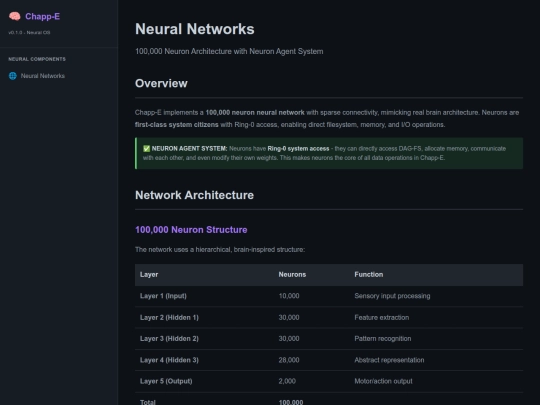The height and width of the screenshot is (405, 540).
Task: Select the 'v0.1.0 - Neural OS' version text
Action: [x=29, y=32]
